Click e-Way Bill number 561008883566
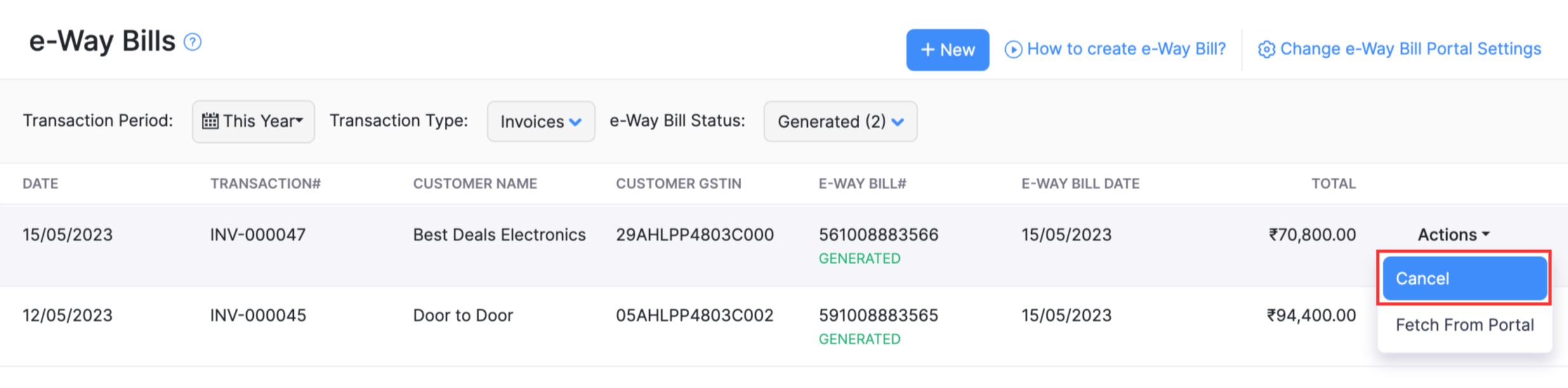The width and height of the screenshot is (1568, 388). pyautogui.click(x=879, y=234)
